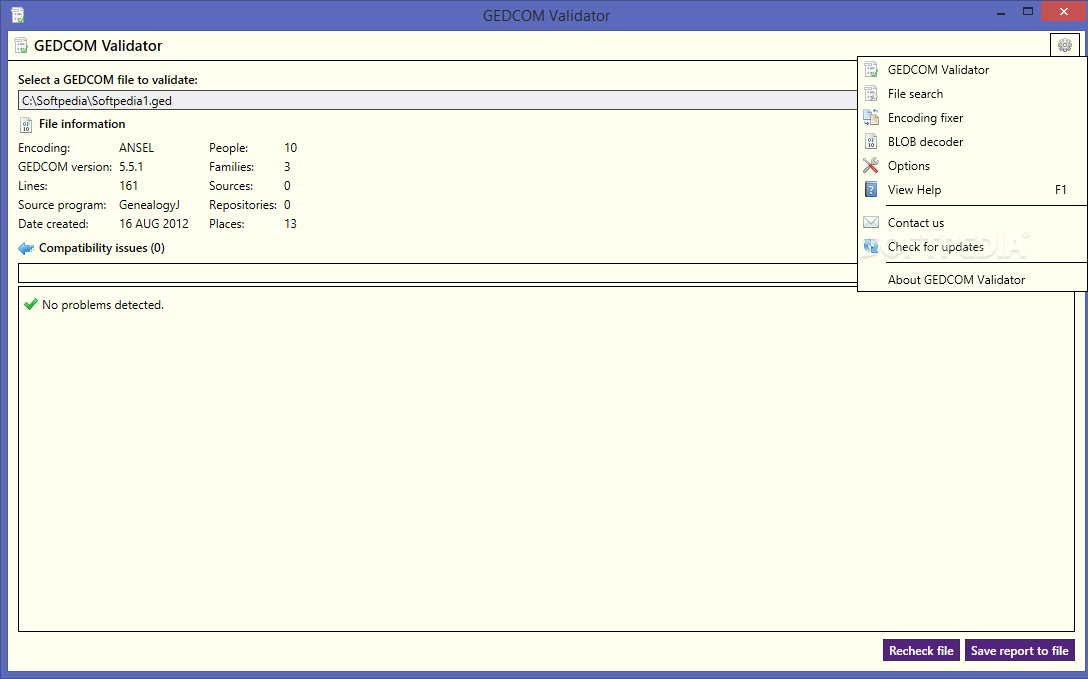The height and width of the screenshot is (679, 1088).
Task: Click F1 shortcut label in menu
Action: [x=1060, y=190]
